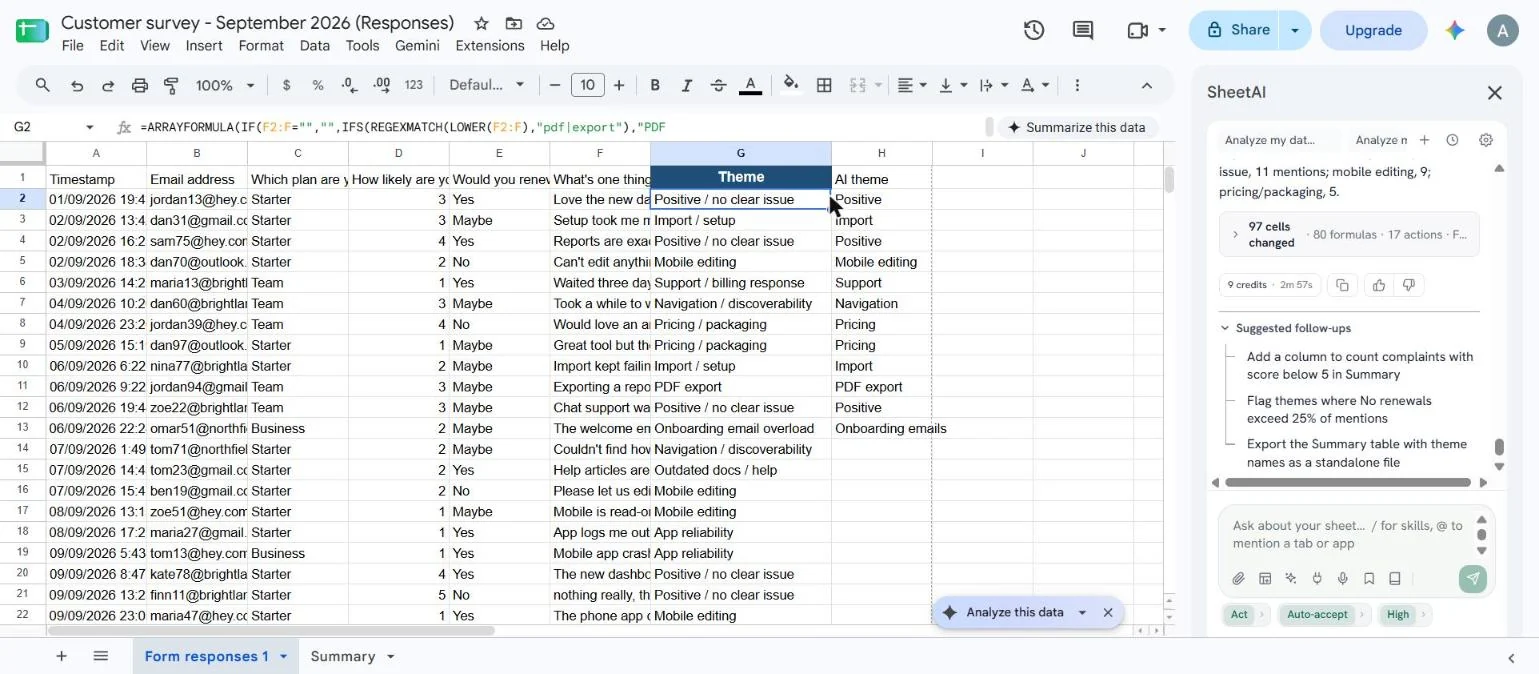Viewport: 1539px width, 674px height.
Task: Open the Insert menu
Action: tap(204, 45)
